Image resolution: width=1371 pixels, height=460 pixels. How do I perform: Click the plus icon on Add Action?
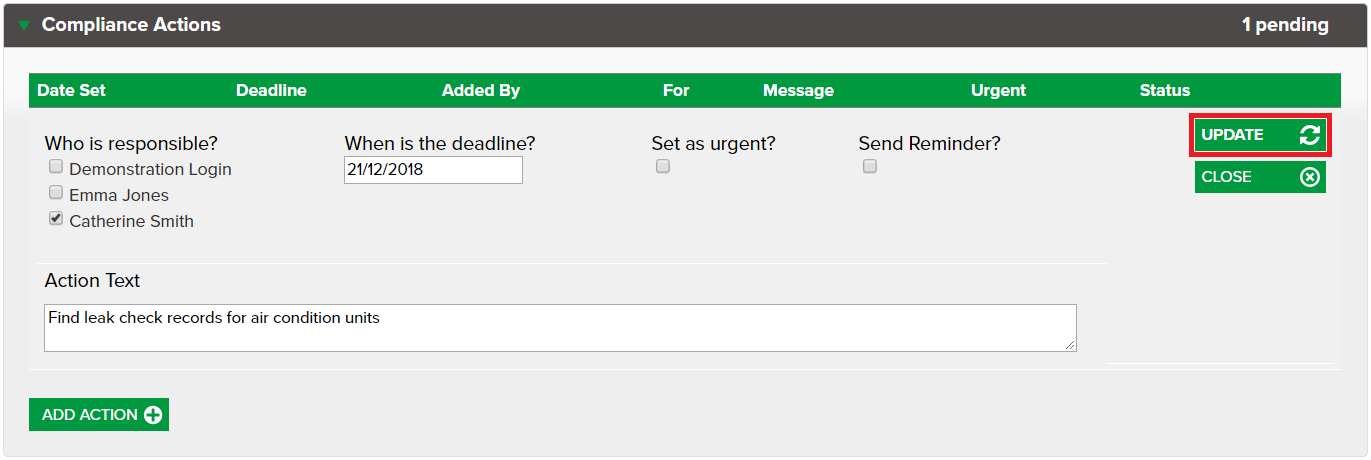153,415
